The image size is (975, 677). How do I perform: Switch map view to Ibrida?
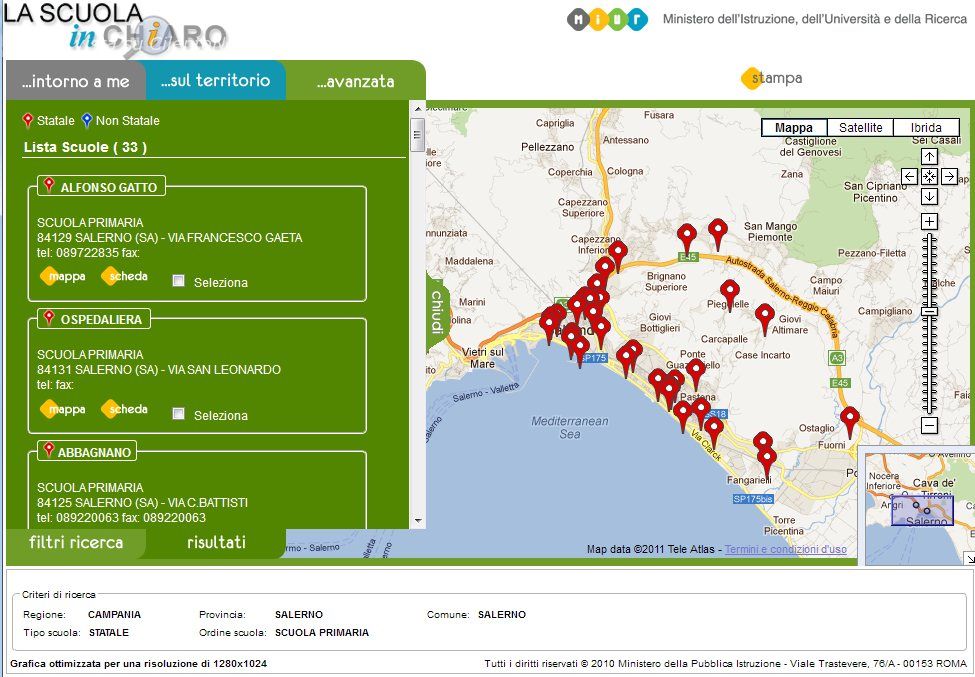926,128
